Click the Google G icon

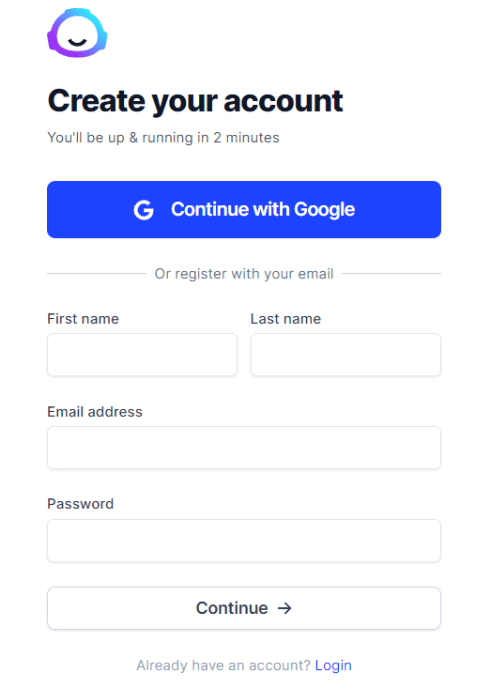144,210
